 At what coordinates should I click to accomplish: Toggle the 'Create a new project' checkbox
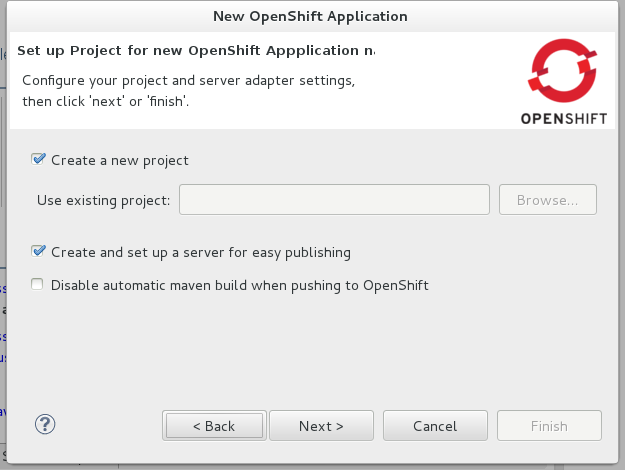(38, 159)
